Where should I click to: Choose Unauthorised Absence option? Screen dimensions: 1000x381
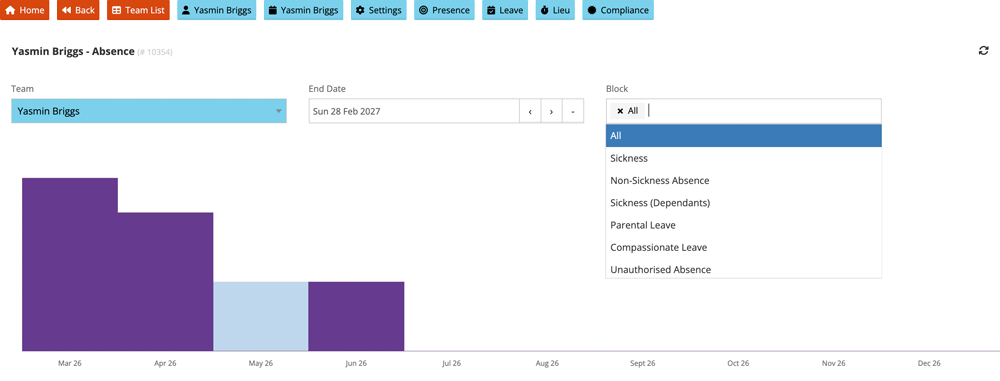coord(744,269)
